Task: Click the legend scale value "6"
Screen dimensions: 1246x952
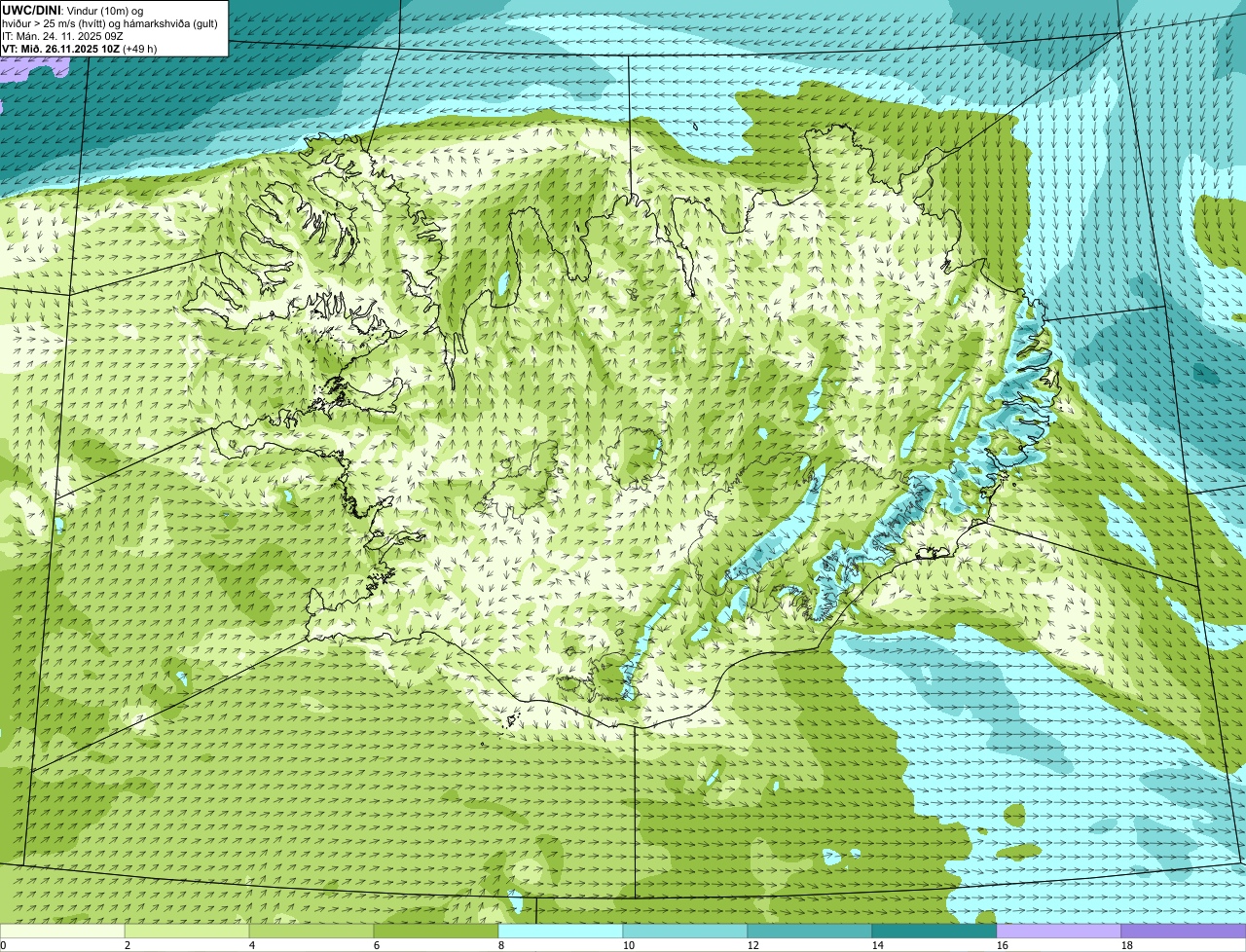Action: coord(377,945)
